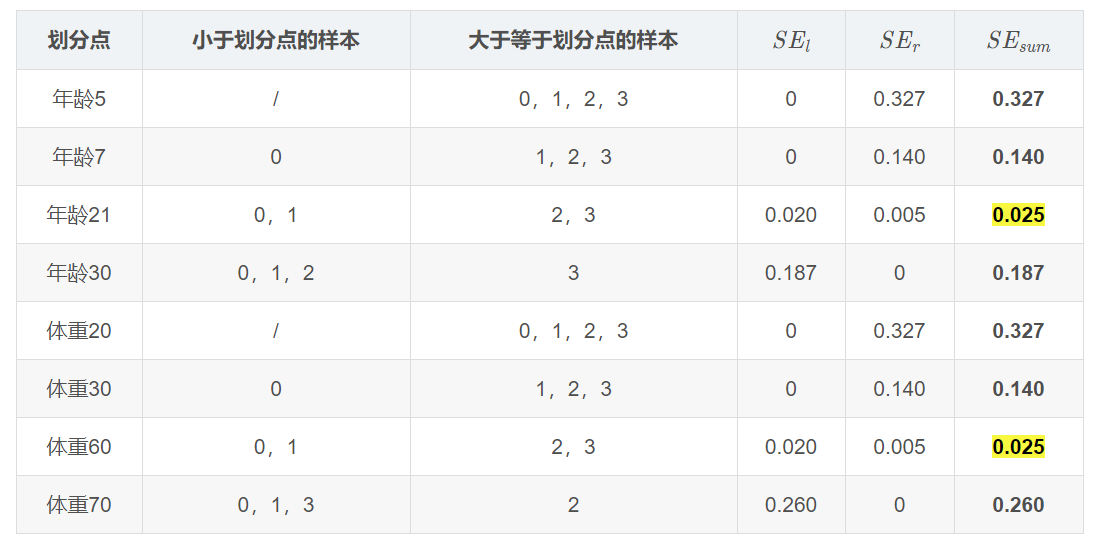Click samples 0, 1, 3 in 体重70 row

[276, 505]
